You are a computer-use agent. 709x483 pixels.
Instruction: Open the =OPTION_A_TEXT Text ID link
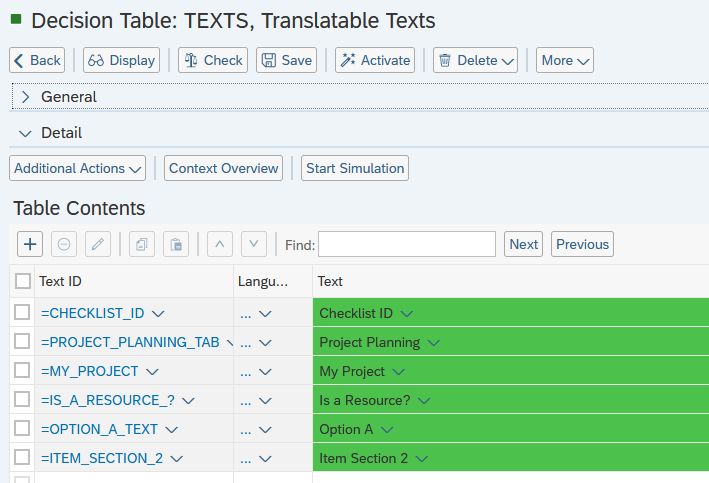(x=100, y=429)
